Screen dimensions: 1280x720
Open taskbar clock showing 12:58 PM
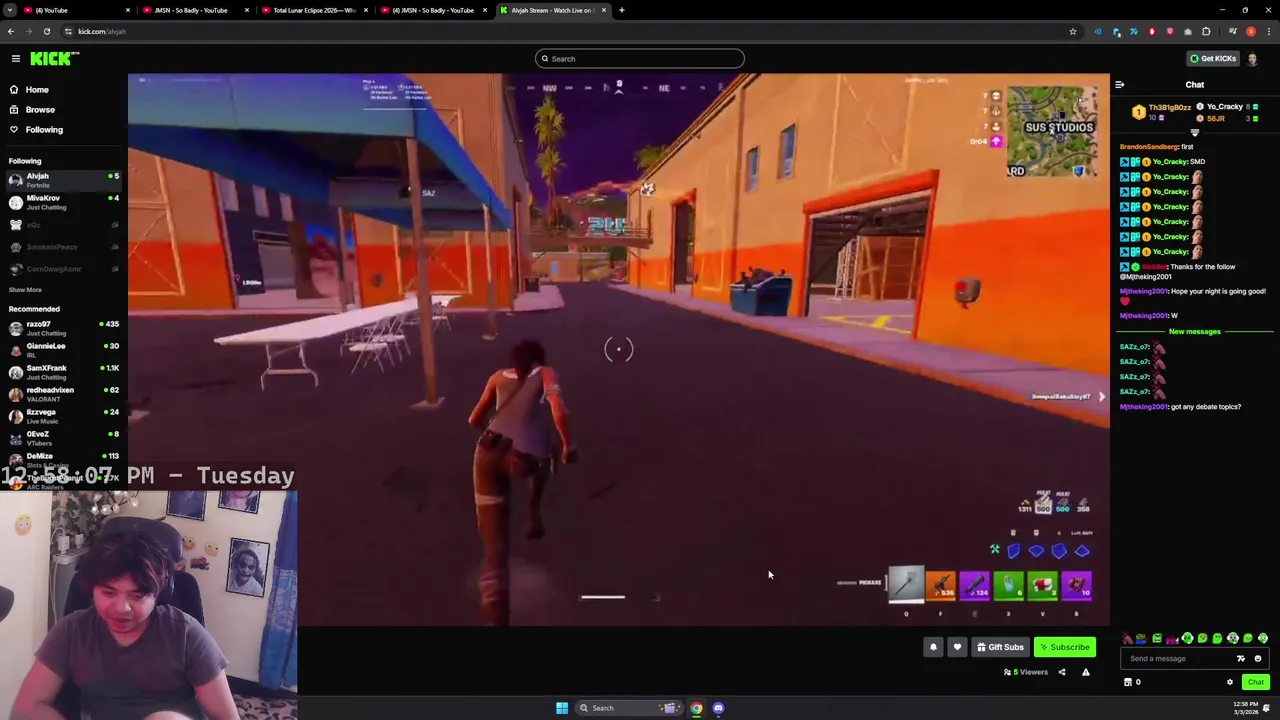pyautogui.click(x=1246, y=708)
